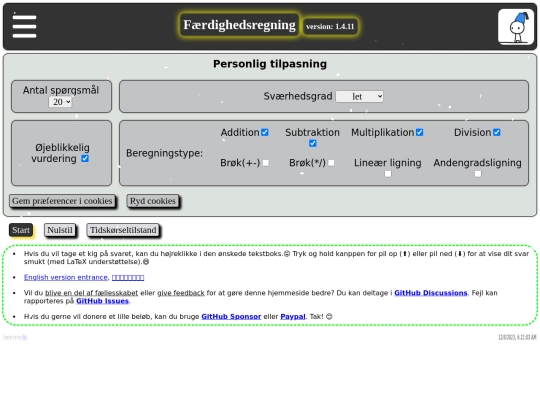The width and height of the screenshot is (540, 405).
Task: Click the version 1.4.11 badge
Action: click(330, 27)
